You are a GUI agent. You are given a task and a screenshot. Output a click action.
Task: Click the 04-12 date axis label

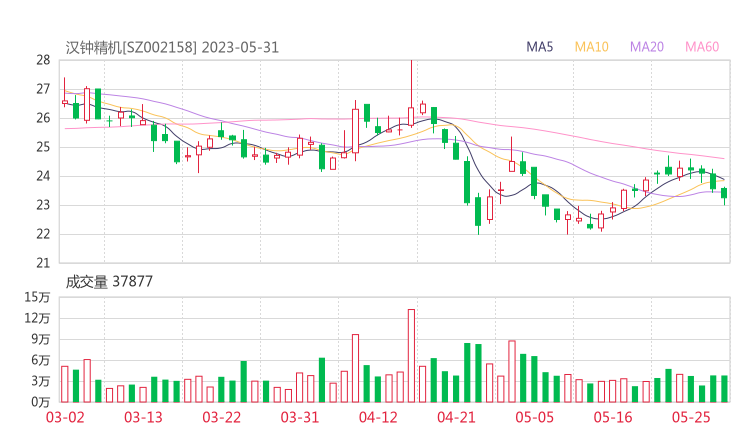click(x=378, y=417)
